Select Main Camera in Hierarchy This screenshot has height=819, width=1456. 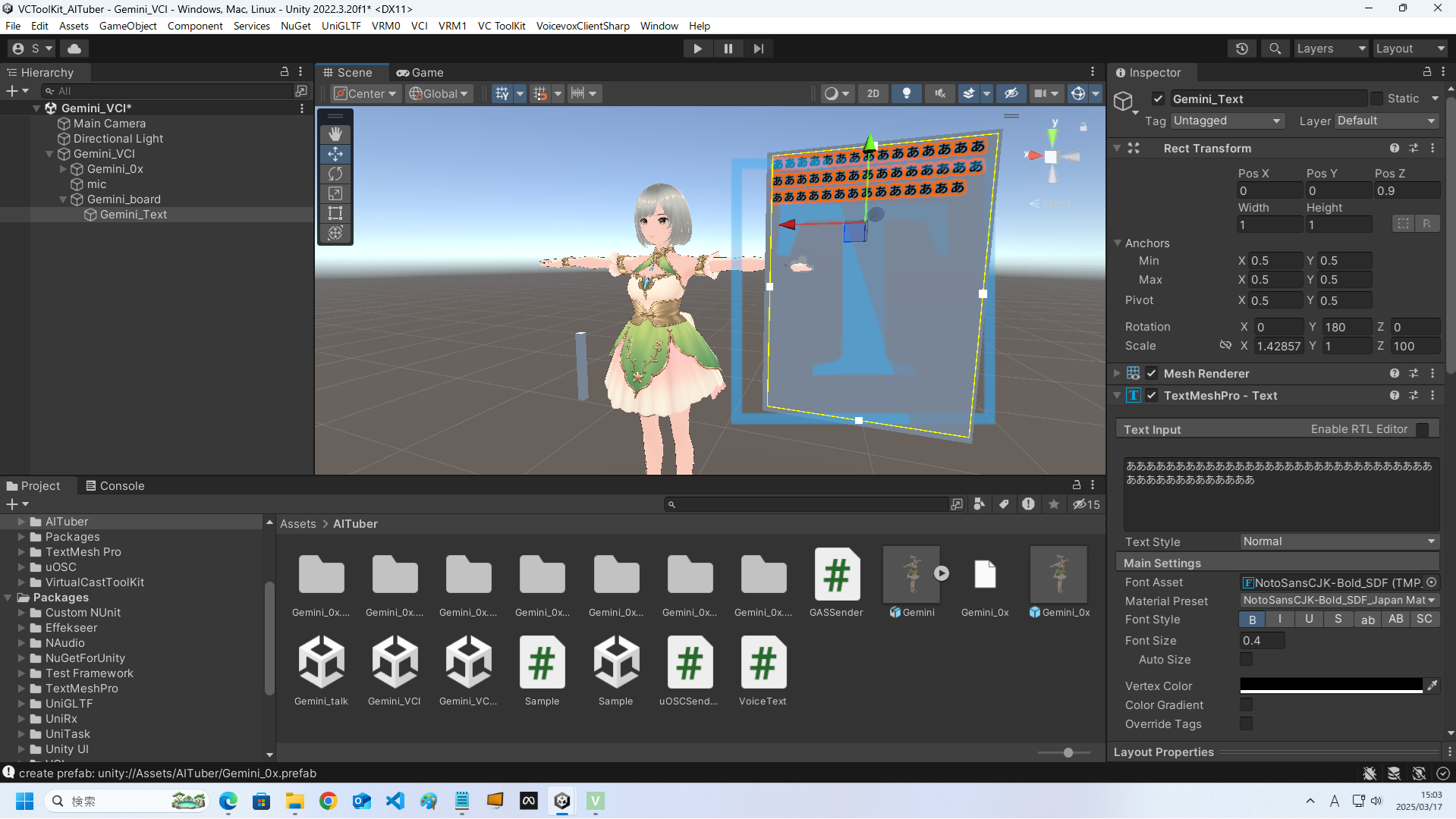pos(109,124)
